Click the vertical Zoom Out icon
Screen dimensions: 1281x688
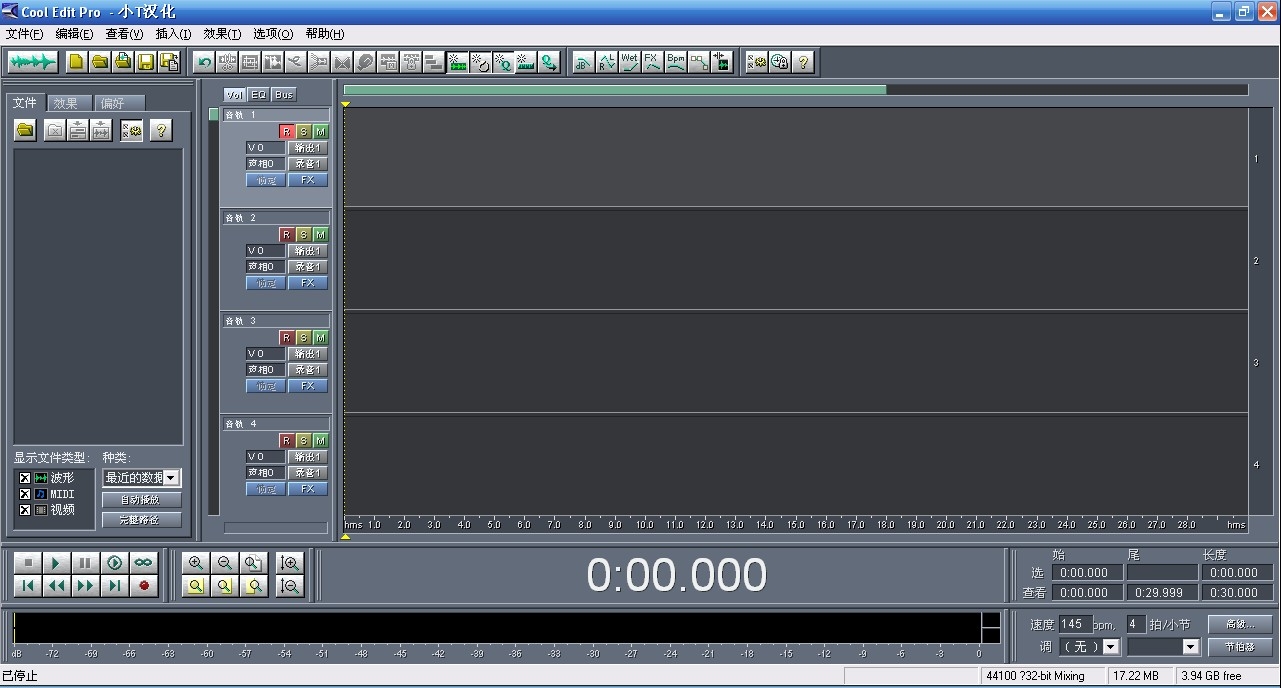pos(290,586)
